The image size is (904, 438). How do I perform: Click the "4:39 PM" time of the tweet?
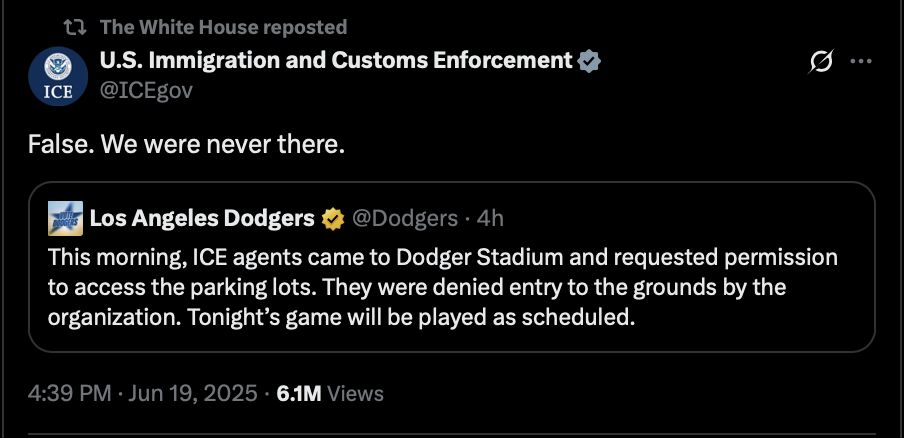coord(69,394)
